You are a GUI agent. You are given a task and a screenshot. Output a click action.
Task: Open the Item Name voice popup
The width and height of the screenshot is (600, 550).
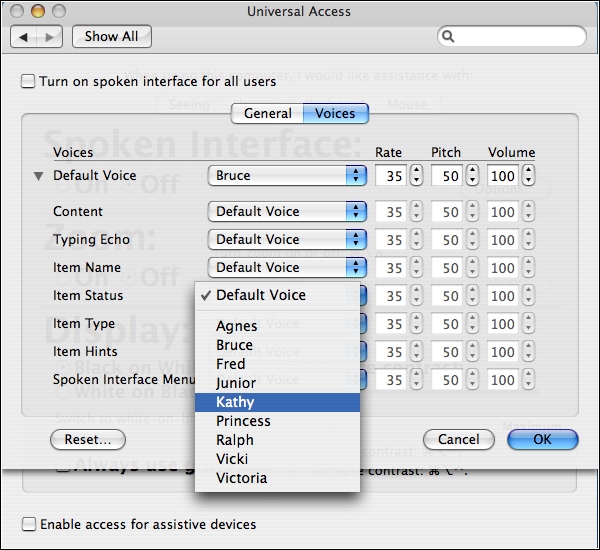[x=287, y=267]
